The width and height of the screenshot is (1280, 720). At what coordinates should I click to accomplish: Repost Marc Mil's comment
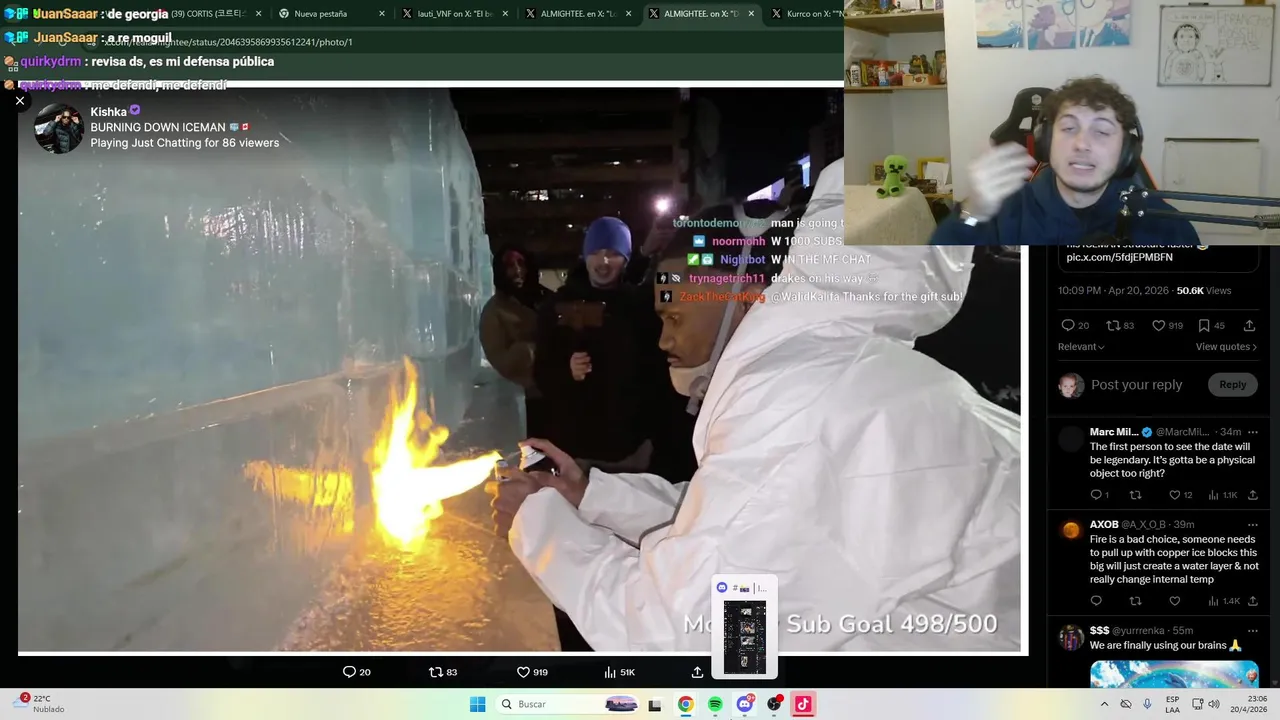point(1135,495)
